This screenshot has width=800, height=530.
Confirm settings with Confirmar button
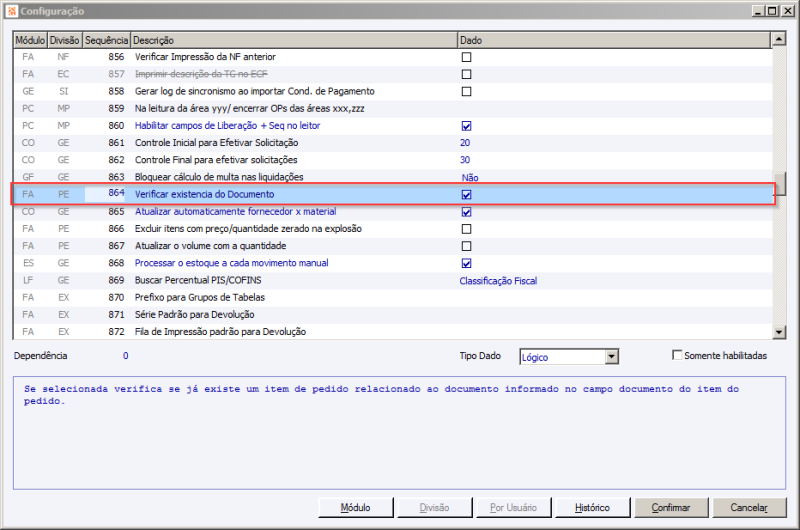[x=671, y=508]
